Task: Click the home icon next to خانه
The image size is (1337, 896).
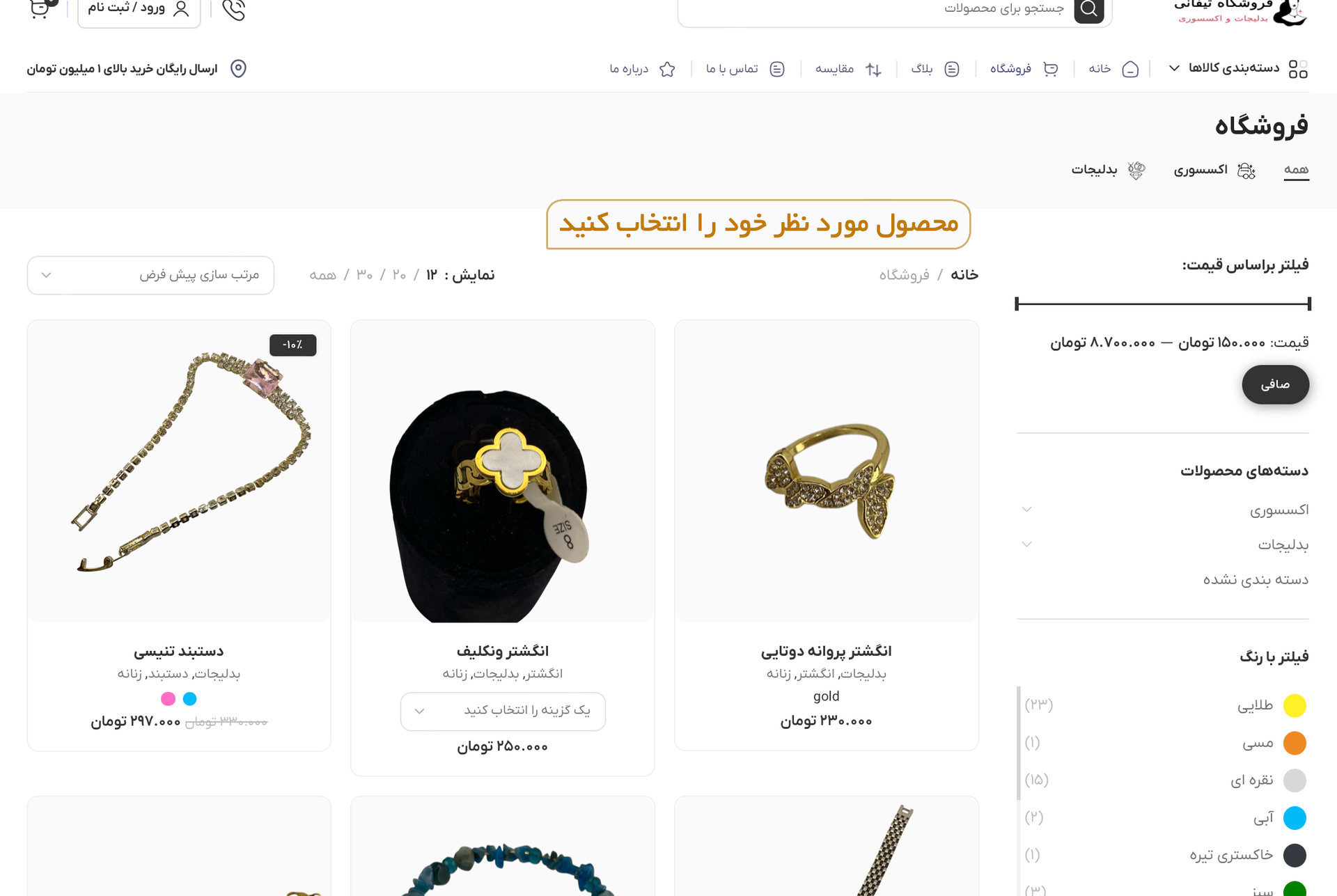Action: coord(1130,69)
